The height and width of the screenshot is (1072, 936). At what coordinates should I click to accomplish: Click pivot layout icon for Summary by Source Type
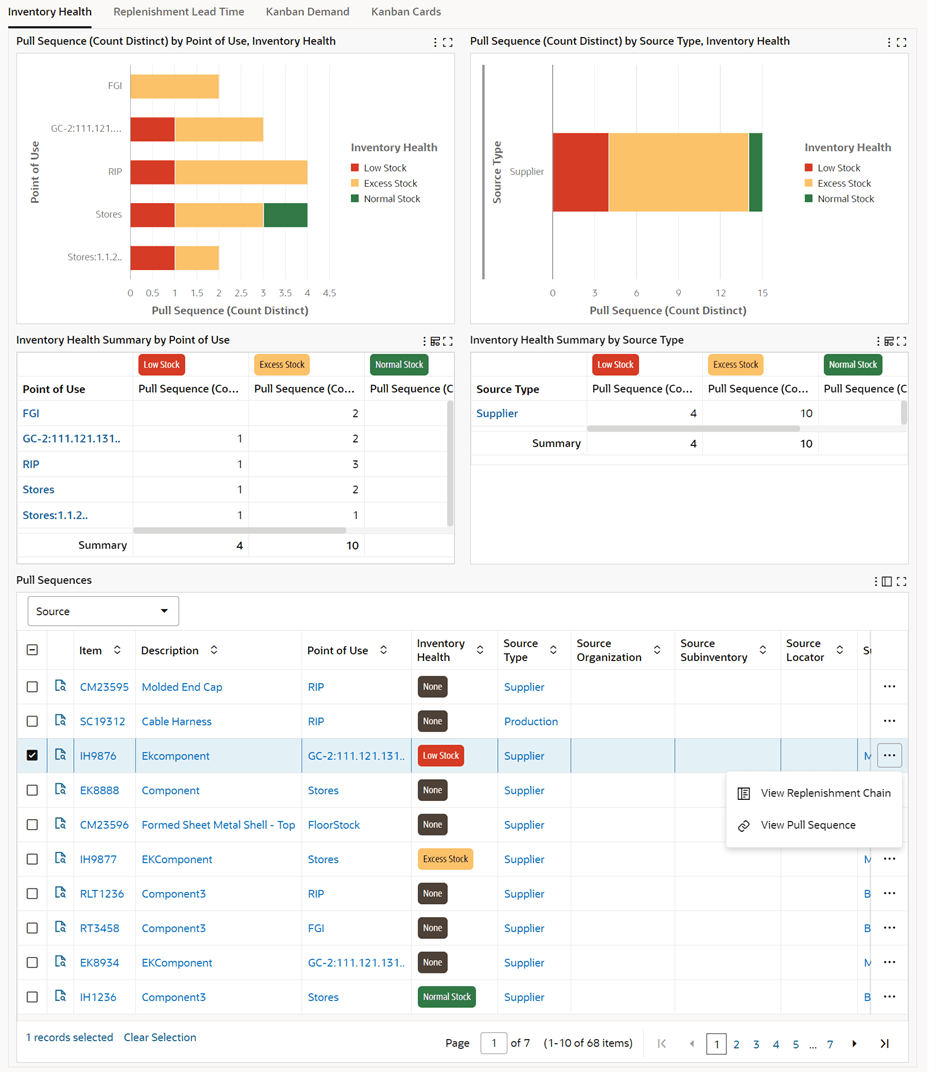coord(889,341)
